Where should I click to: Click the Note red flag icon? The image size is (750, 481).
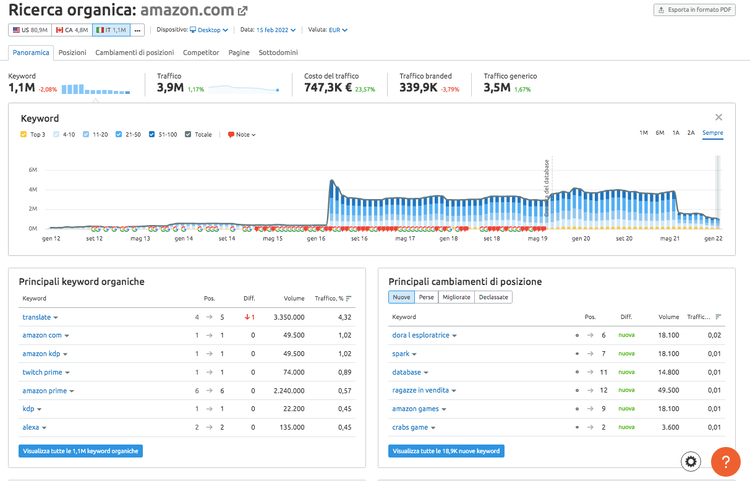[231, 135]
